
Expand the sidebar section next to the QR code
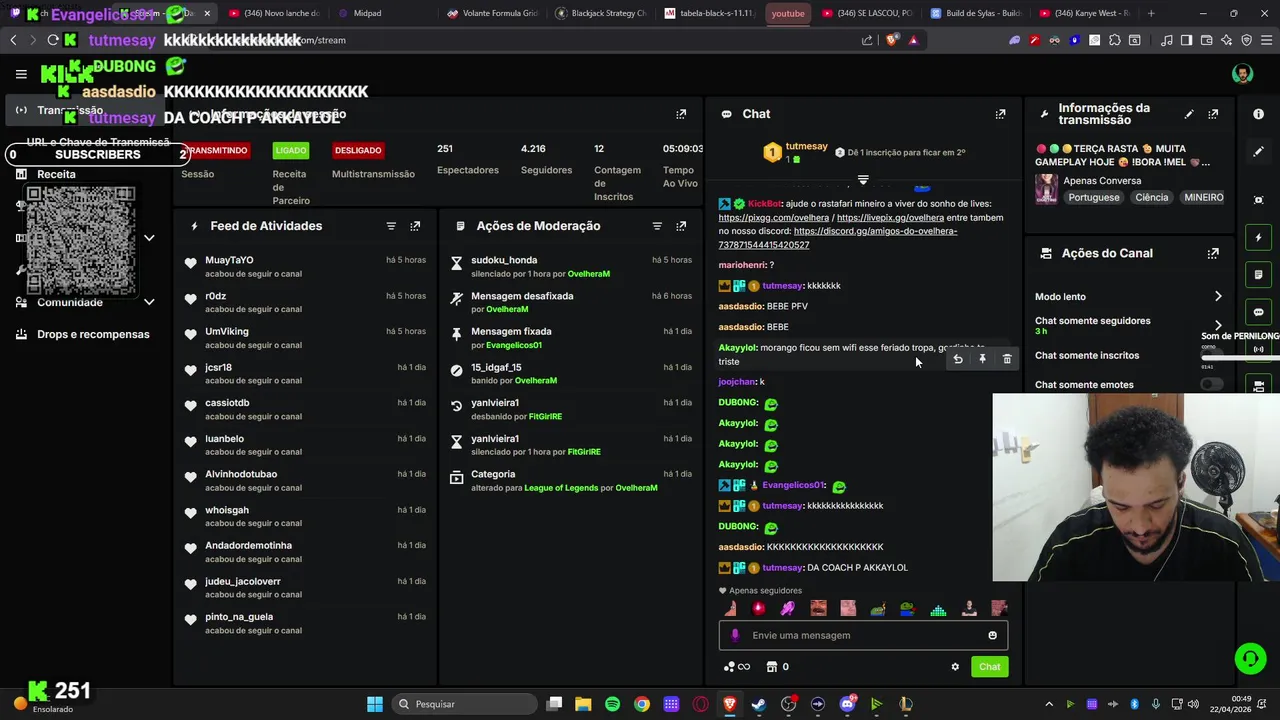pos(149,238)
